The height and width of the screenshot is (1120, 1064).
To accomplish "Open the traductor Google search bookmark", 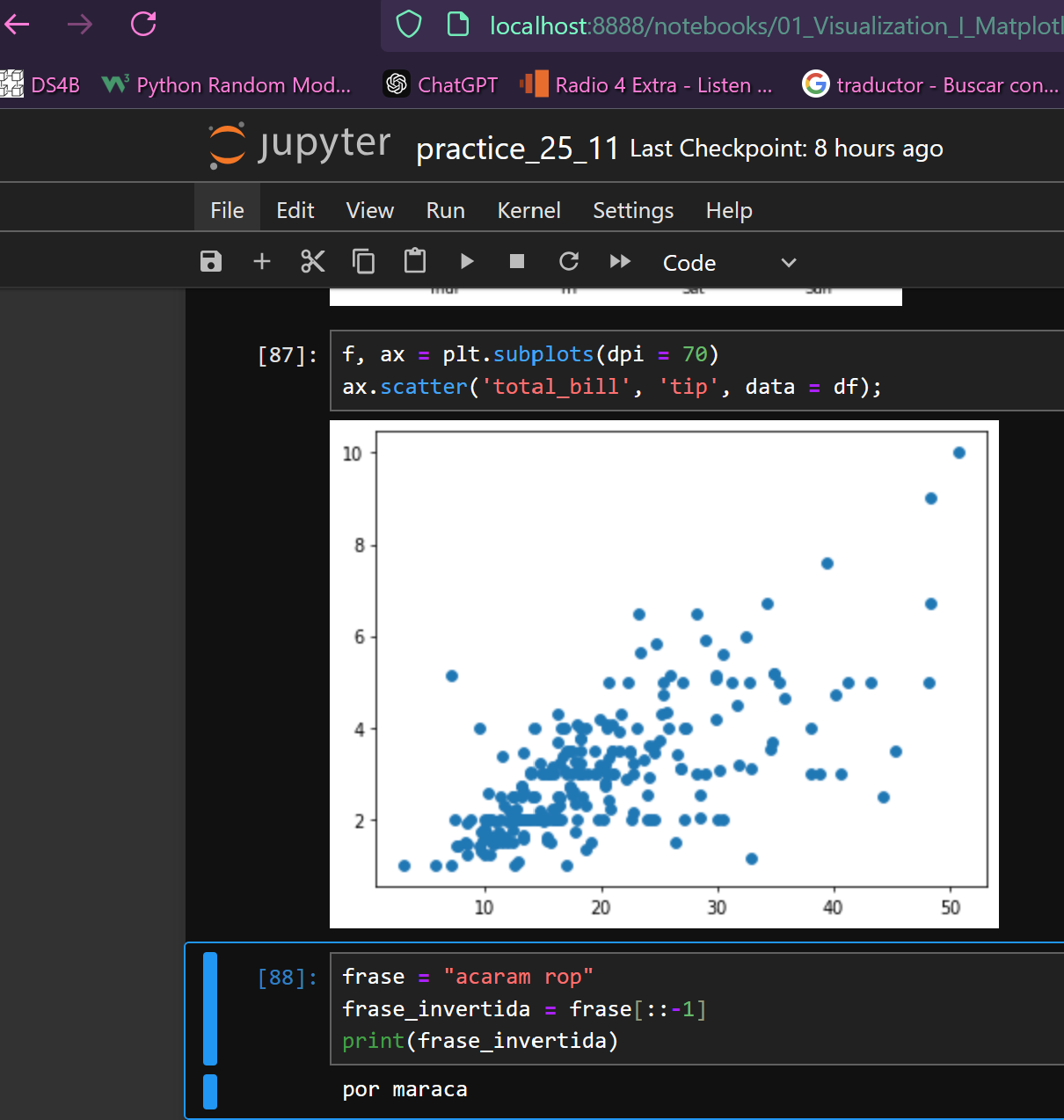I will [x=930, y=84].
